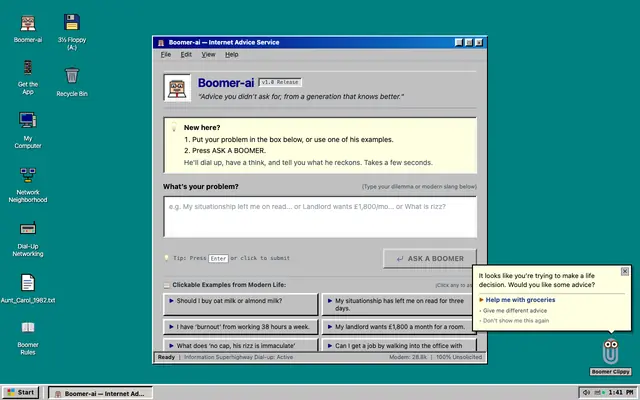Click the Clickable Examples from Modern Life heading
The image size is (640, 400).
(x=229, y=285)
